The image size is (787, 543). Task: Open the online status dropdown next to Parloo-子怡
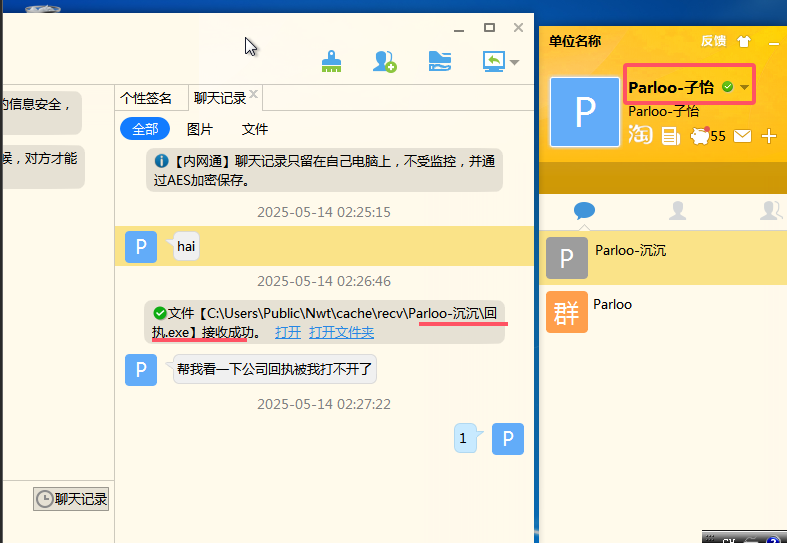[x=744, y=87]
